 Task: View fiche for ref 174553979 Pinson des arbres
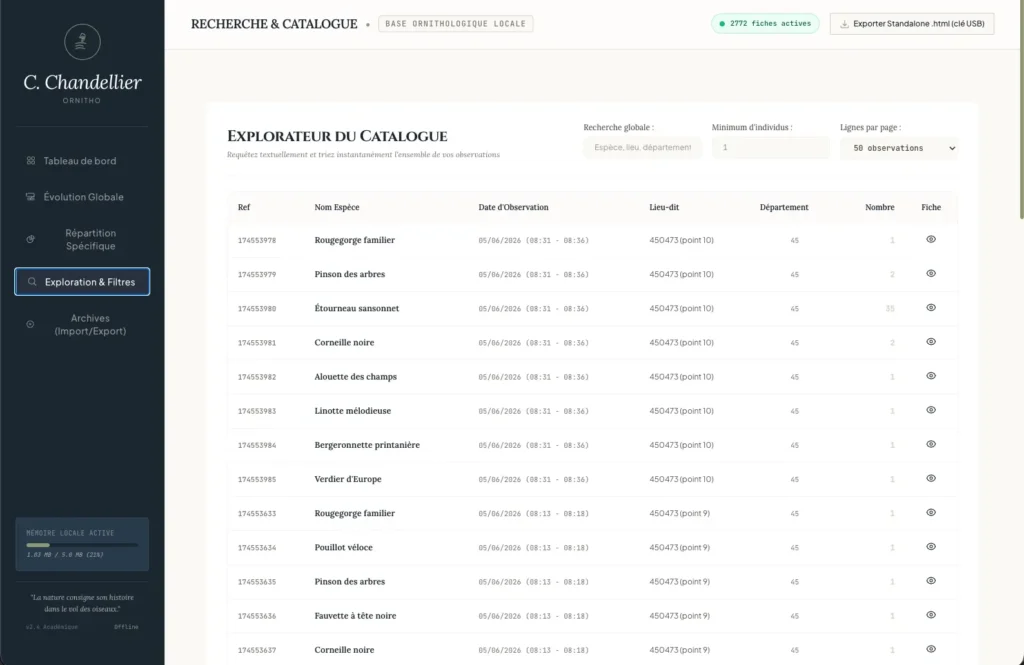[931, 273]
